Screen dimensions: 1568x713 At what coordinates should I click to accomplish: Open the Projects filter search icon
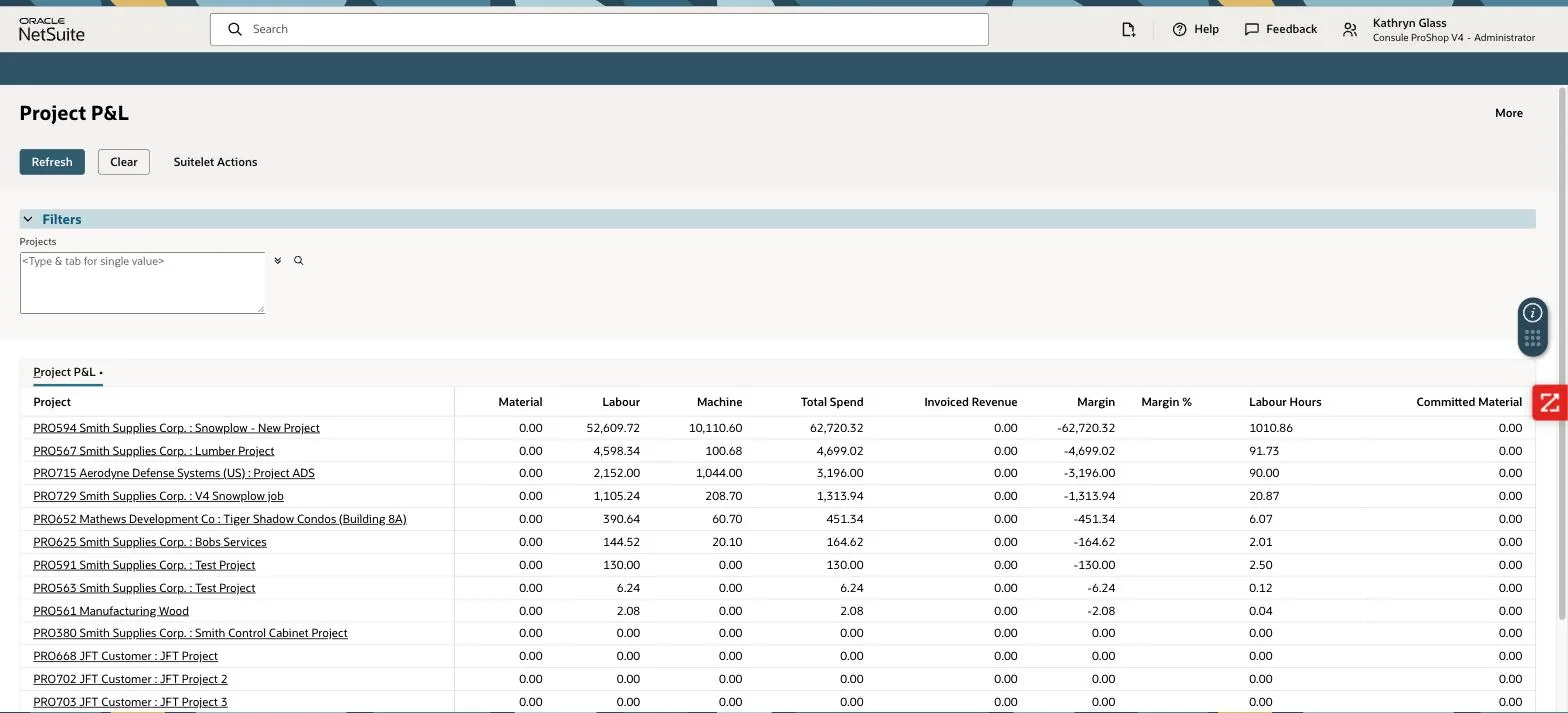coord(298,260)
